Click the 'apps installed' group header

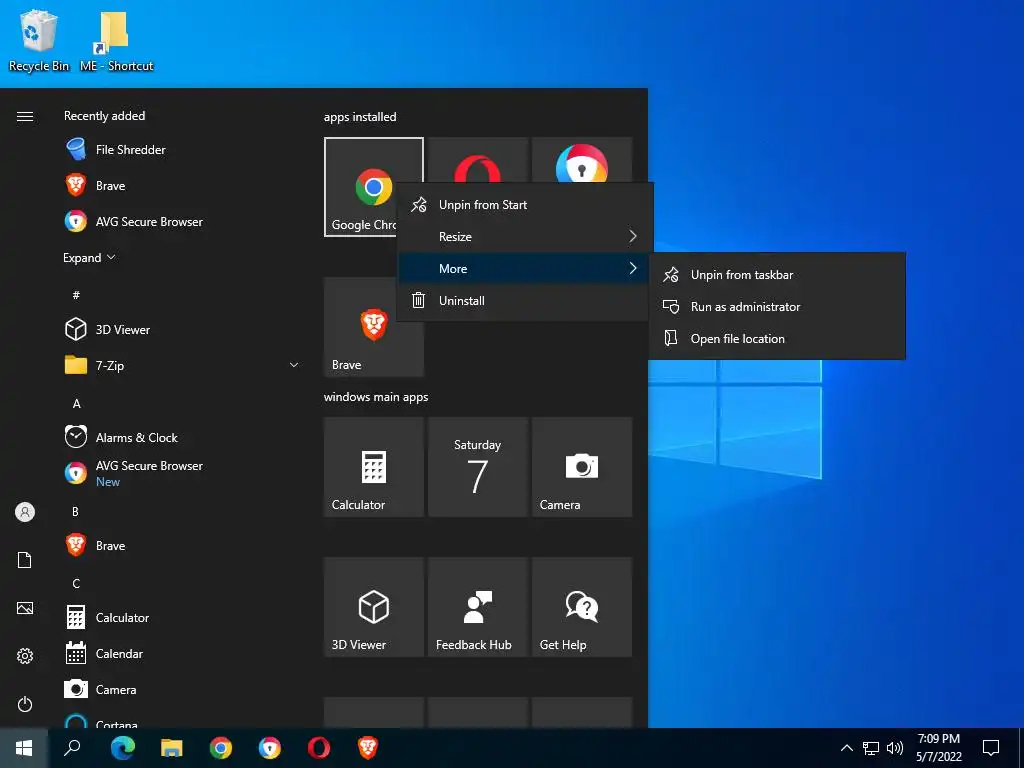click(360, 117)
